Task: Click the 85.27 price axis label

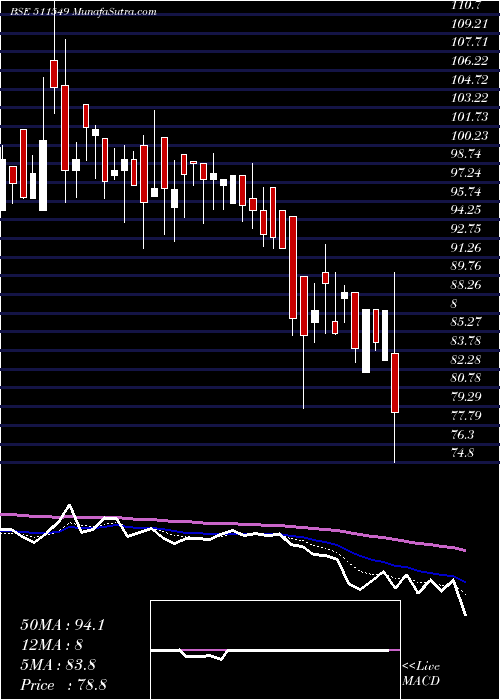Action: [x=467, y=322]
